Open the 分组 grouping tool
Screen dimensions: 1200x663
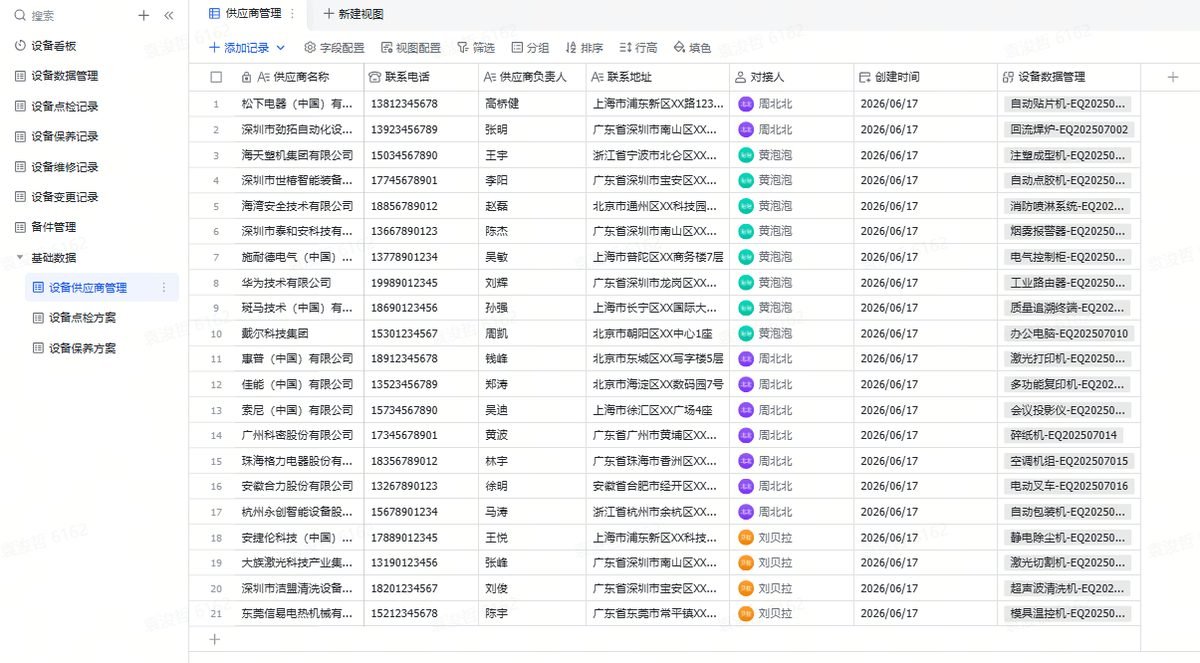coord(530,47)
